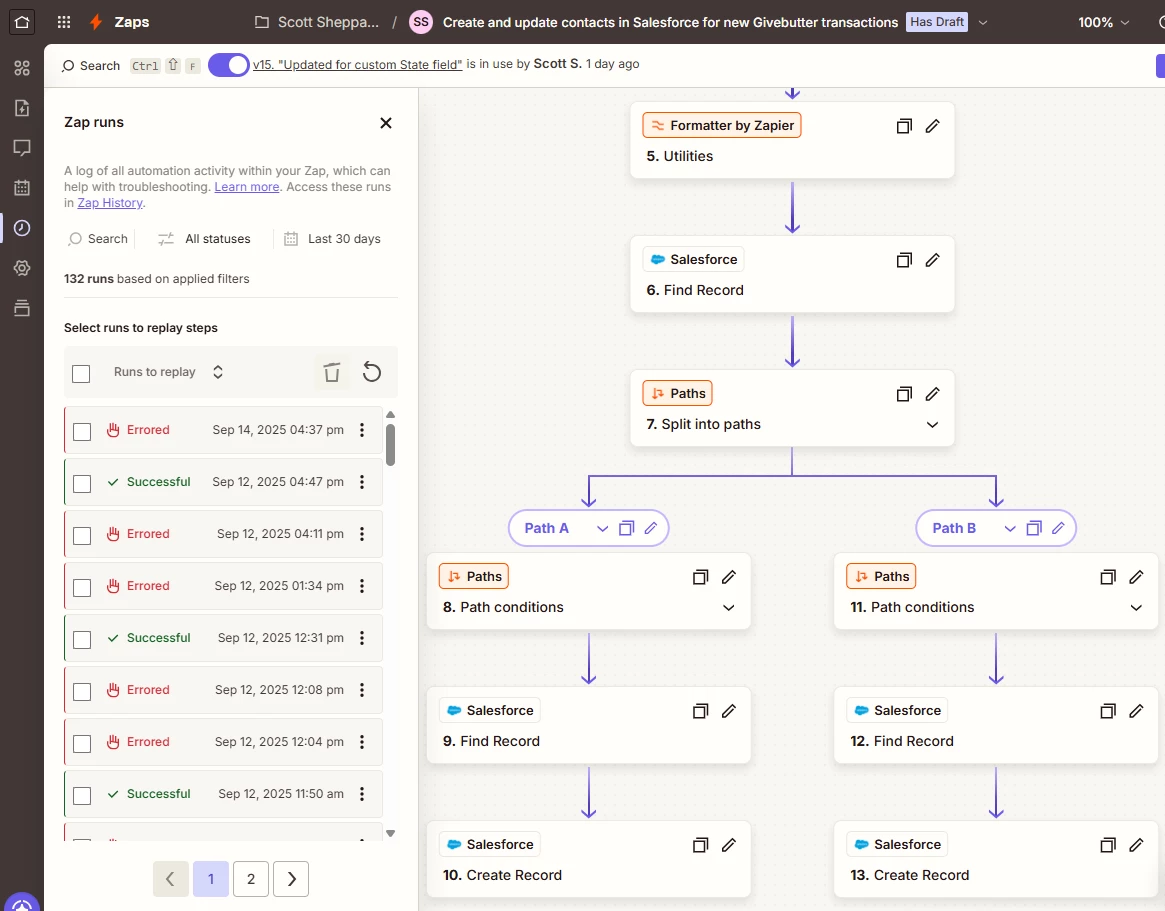Open the Zap details file icon in sidebar

[22, 108]
